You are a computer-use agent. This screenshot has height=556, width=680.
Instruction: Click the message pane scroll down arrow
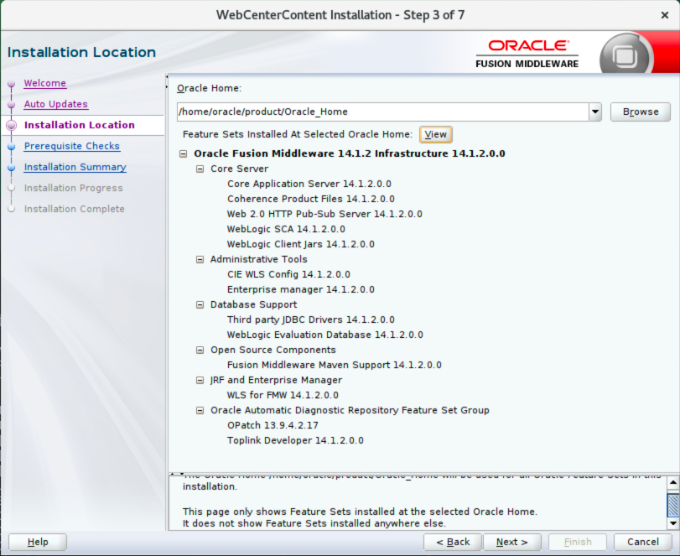[x=673, y=523]
